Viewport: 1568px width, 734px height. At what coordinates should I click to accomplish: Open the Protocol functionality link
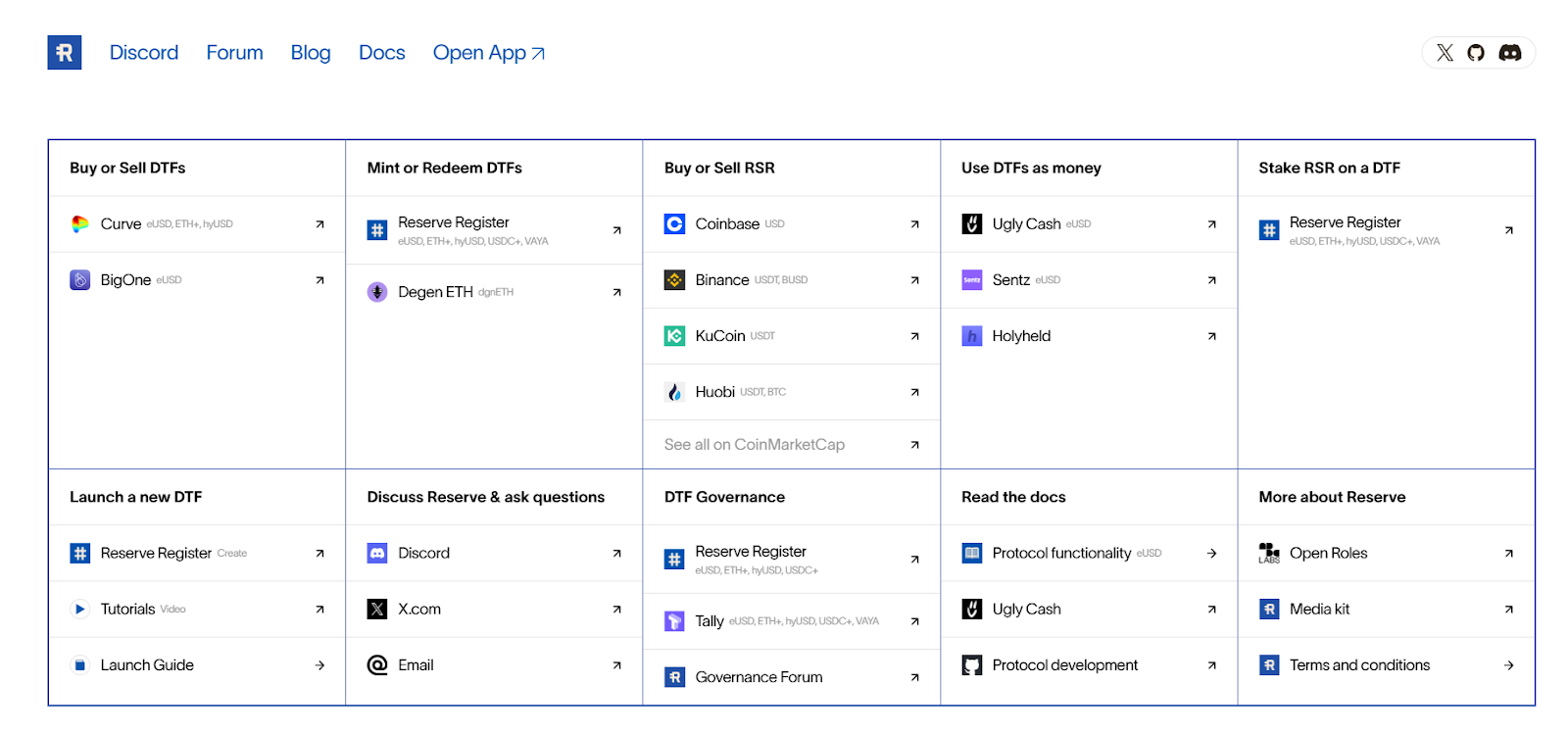(1089, 554)
